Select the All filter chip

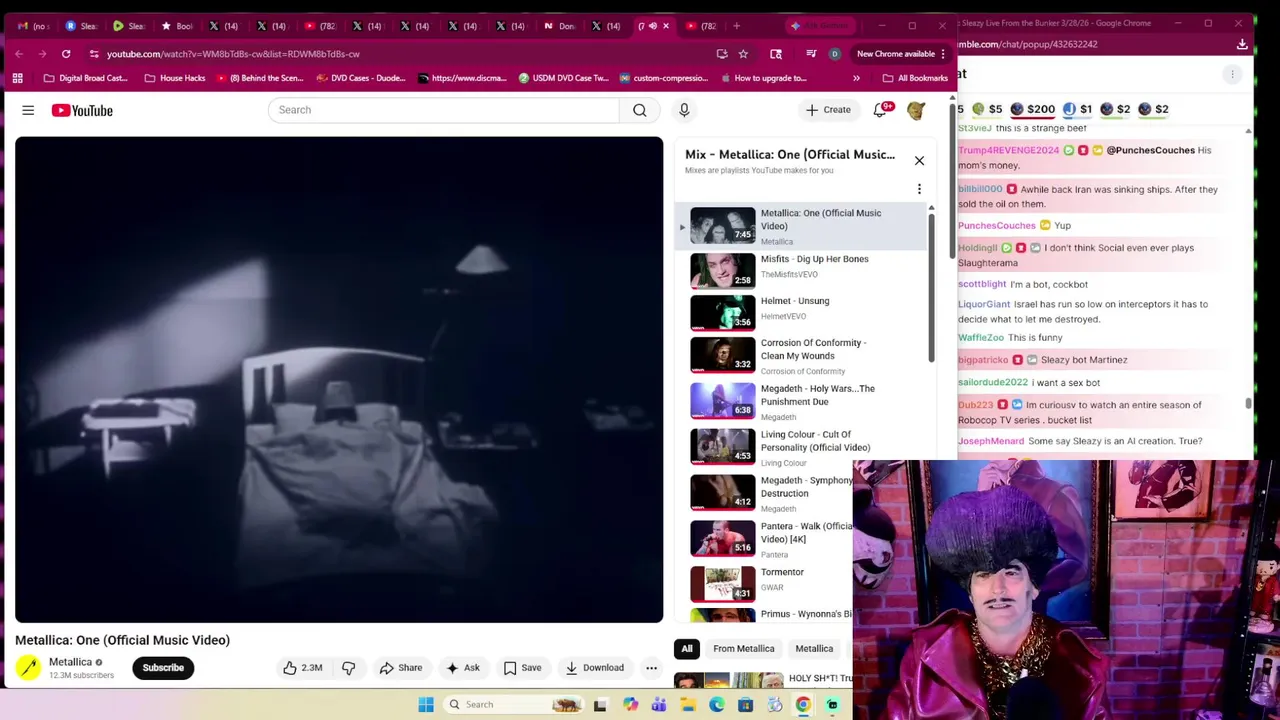(687, 649)
